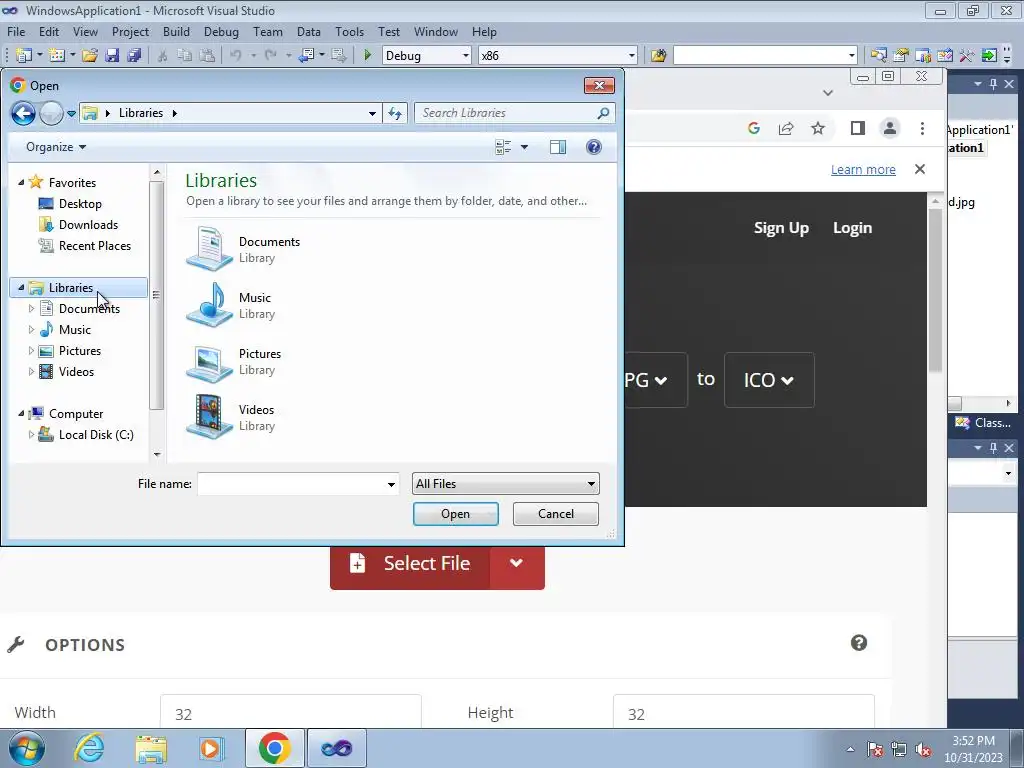Click the Open File icon in Visual Studio toolbar
Image resolution: width=1024 pixels, height=768 pixels.
pos(90,56)
